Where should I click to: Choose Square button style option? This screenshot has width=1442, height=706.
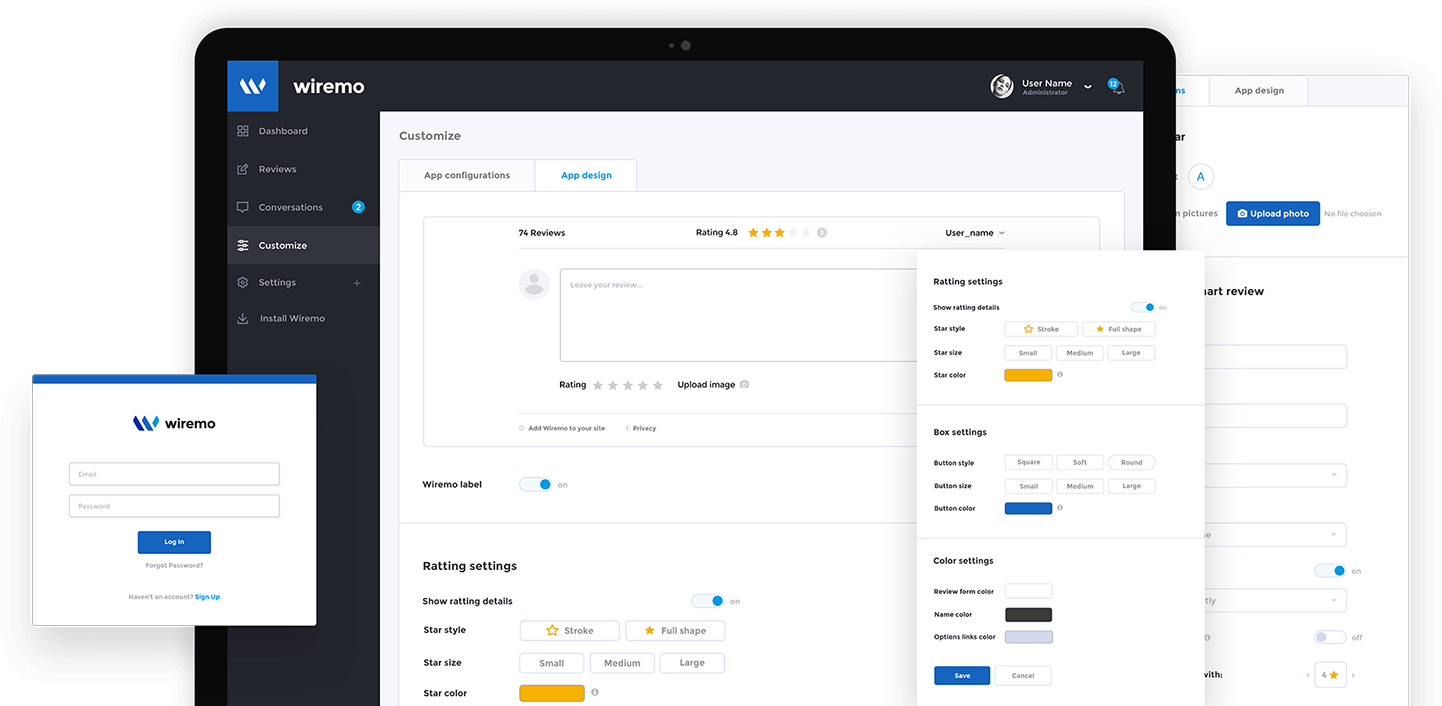tap(1029, 462)
